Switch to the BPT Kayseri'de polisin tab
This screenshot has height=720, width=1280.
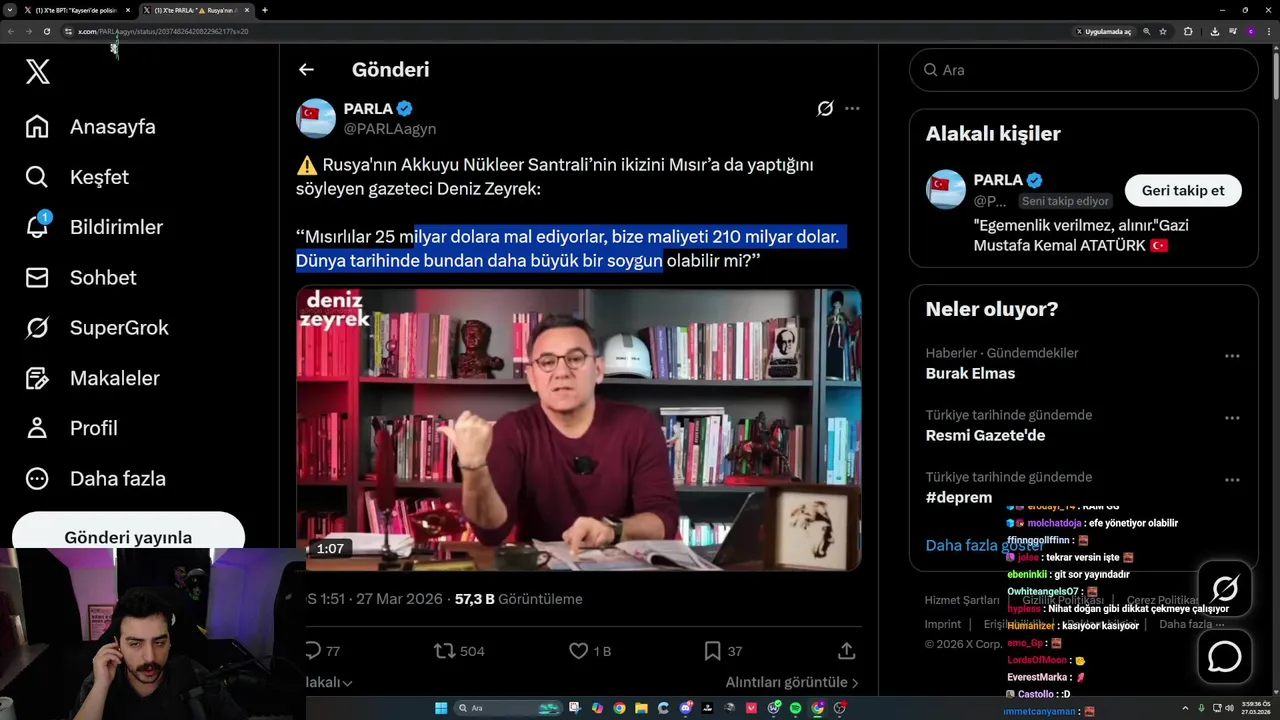click(x=76, y=10)
